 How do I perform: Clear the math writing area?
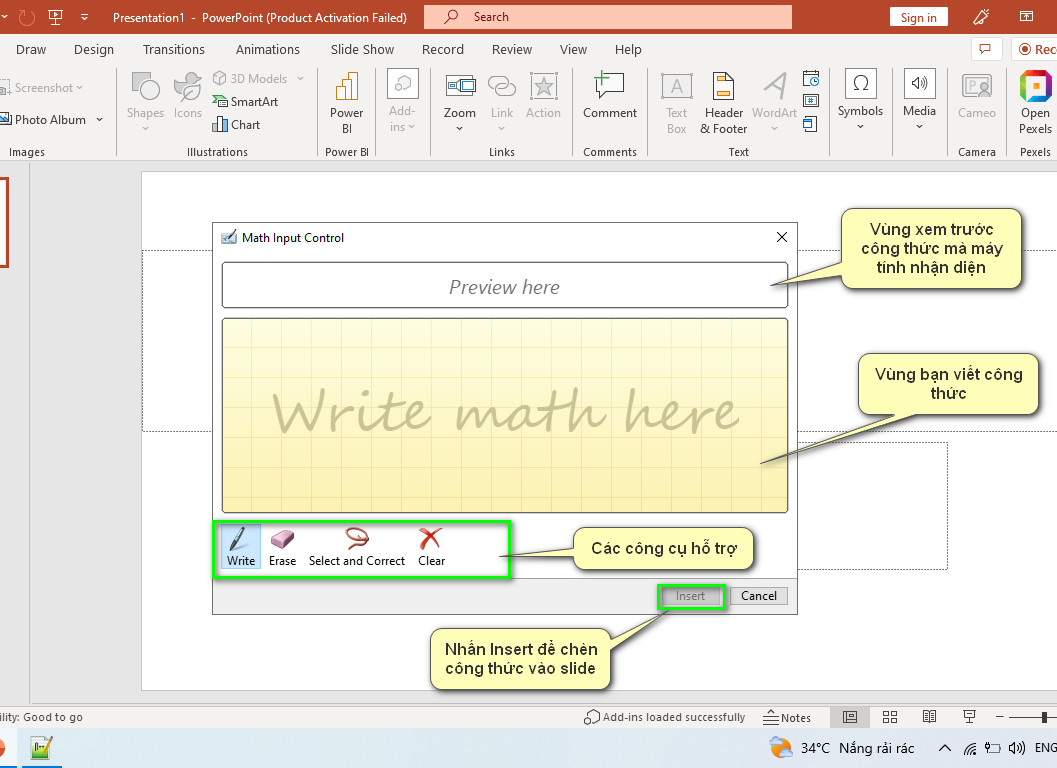(x=431, y=547)
